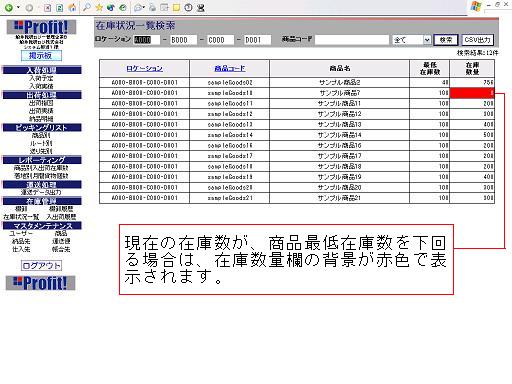Open the mail icon dropdown arrow

(144, 8)
